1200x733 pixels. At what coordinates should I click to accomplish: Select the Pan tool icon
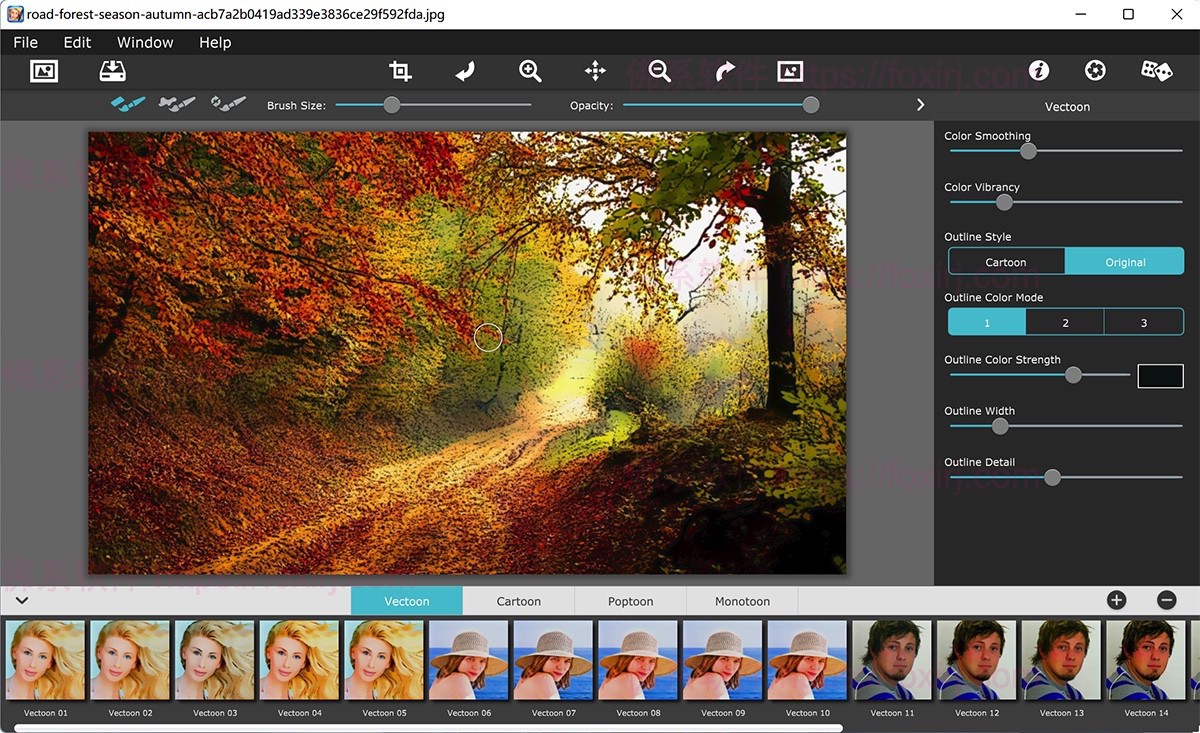pos(594,70)
